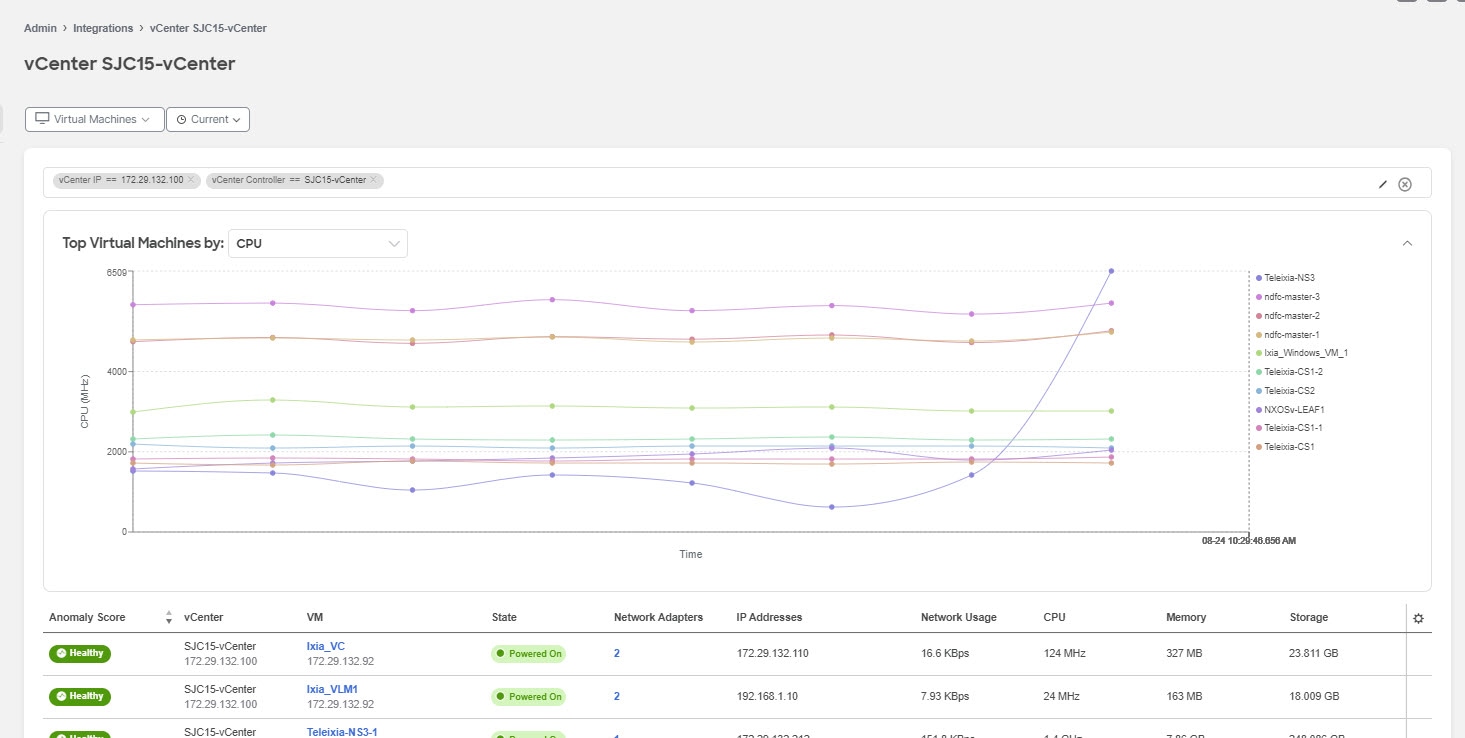Click the Teleixia-NS3 peak data point
This screenshot has width=1465, height=738.
click(x=1111, y=271)
